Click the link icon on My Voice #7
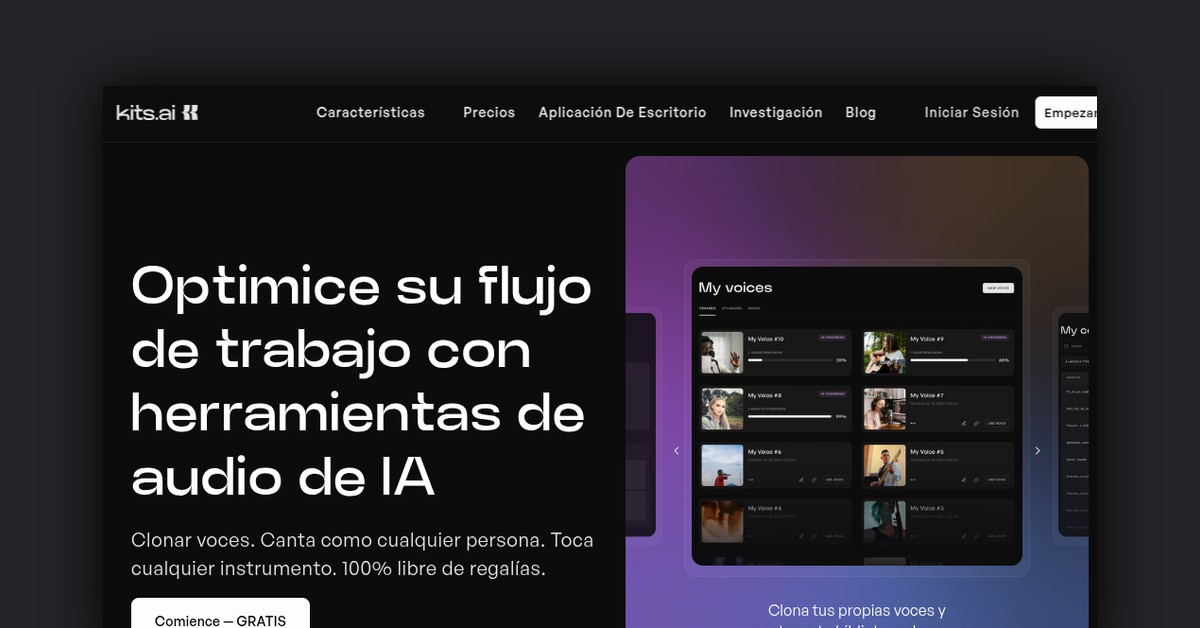 tap(977, 423)
